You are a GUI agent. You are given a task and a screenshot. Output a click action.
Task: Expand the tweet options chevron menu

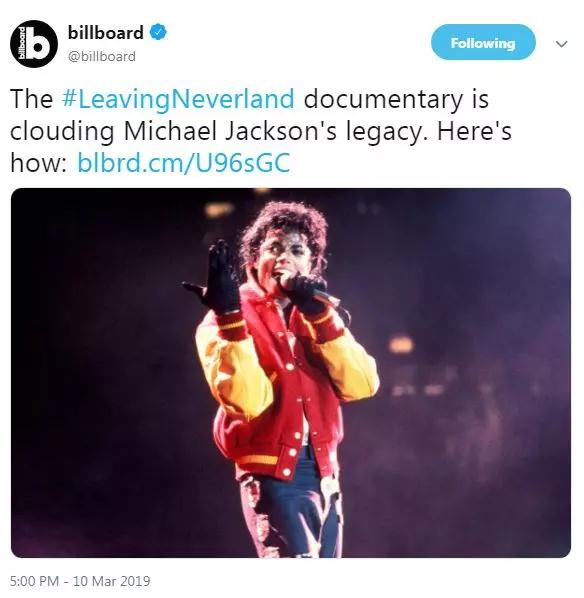561,44
